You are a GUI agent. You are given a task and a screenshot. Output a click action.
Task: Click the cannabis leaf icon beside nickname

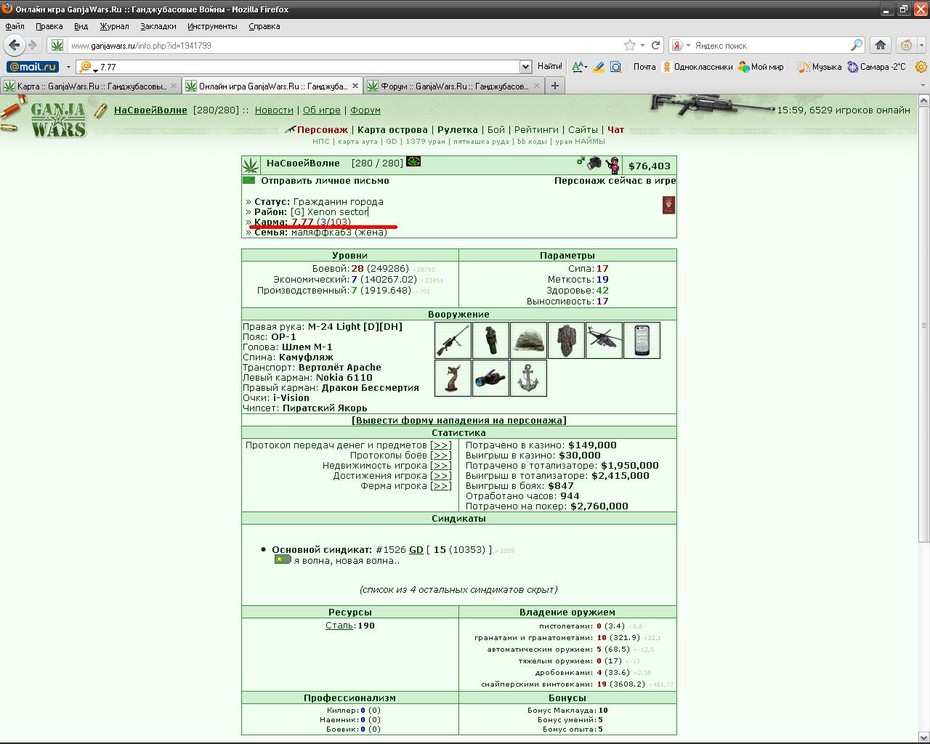pos(251,164)
